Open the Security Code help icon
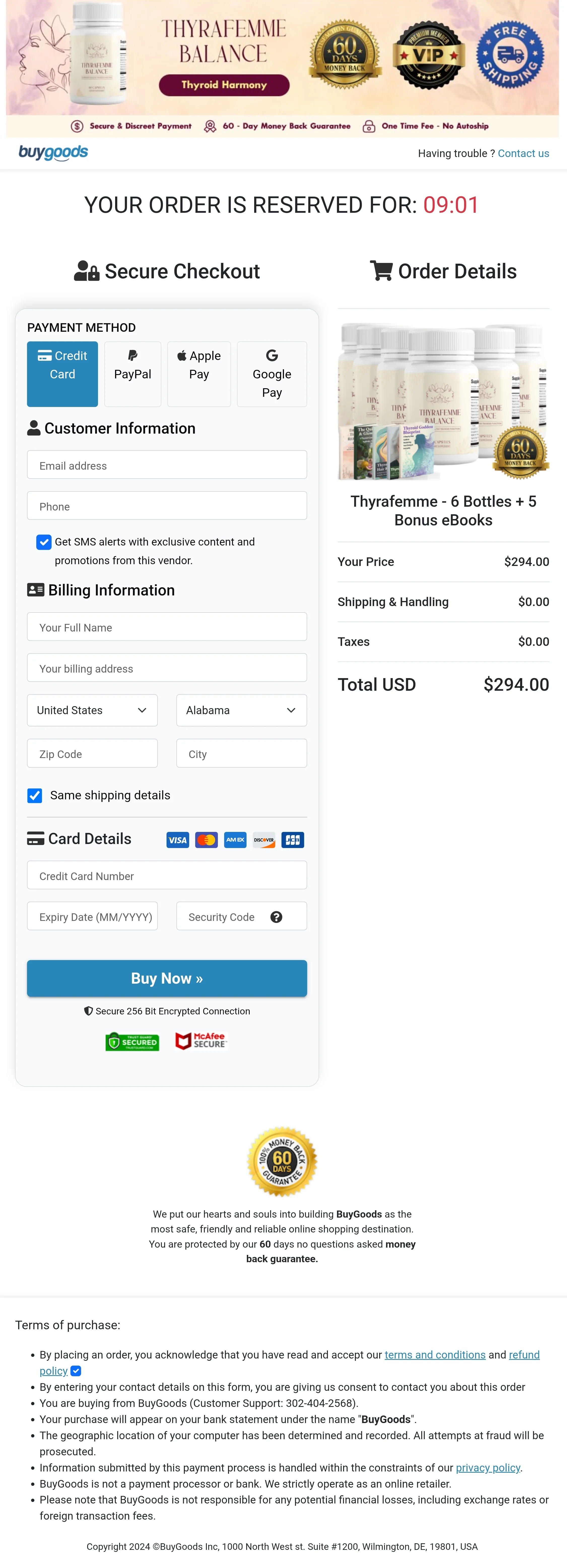Screen dimensions: 567x1568 pyautogui.click(x=277, y=916)
